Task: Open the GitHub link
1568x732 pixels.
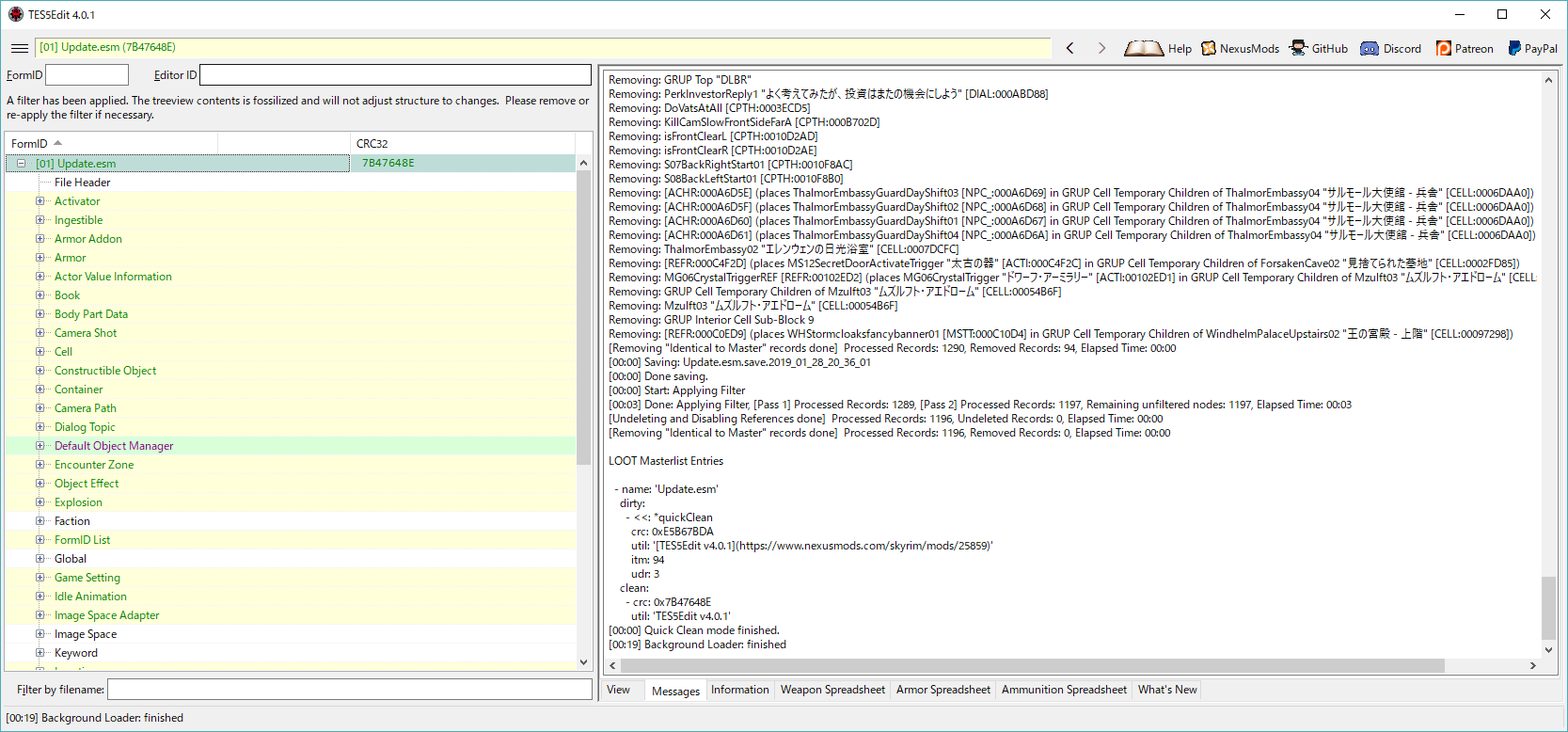Action: tap(1320, 48)
